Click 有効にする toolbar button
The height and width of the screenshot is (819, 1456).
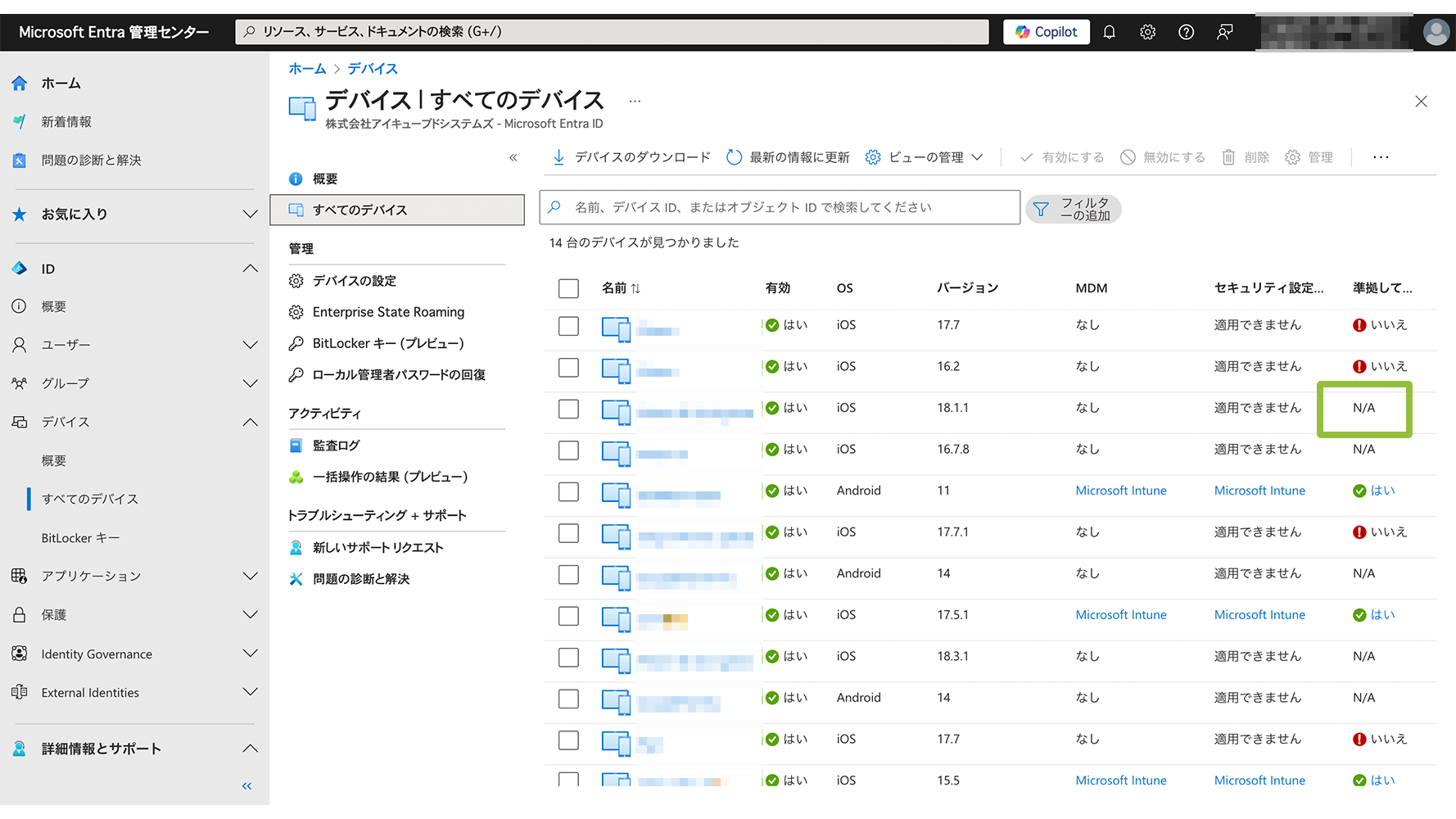click(1062, 157)
